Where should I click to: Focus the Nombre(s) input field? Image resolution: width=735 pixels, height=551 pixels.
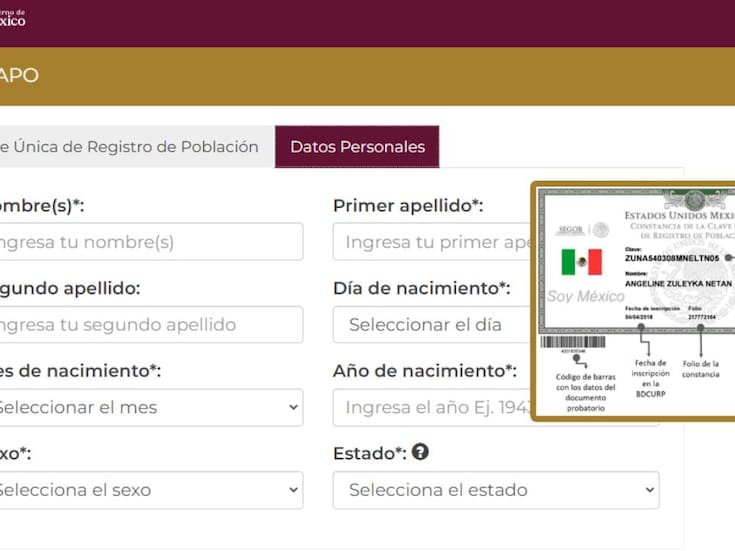point(150,242)
